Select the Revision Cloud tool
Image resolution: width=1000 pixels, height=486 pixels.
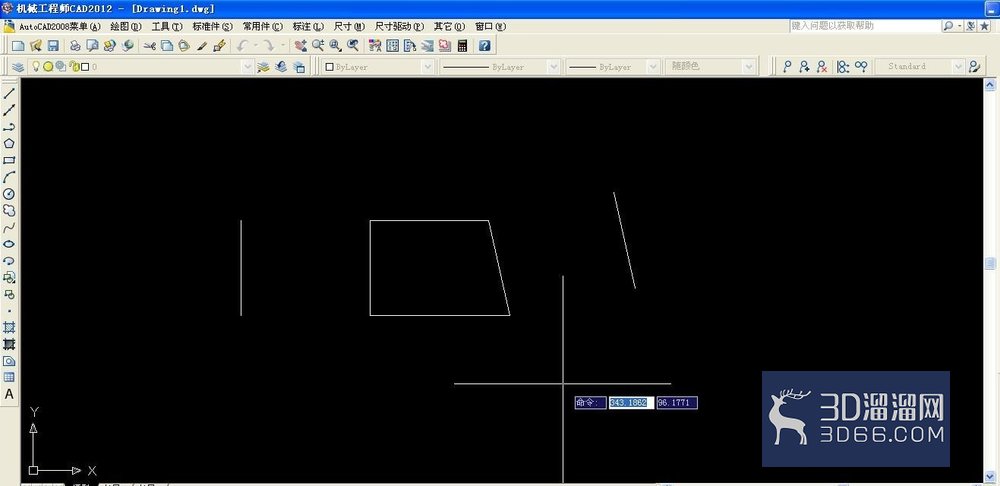click(9, 210)
